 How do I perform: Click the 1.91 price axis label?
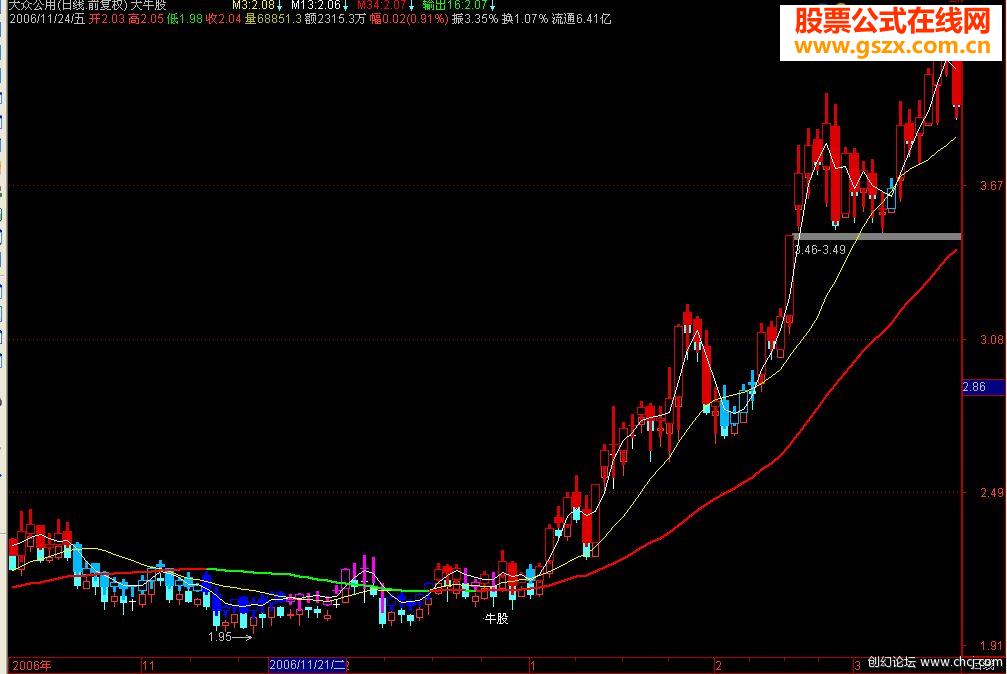991,645
